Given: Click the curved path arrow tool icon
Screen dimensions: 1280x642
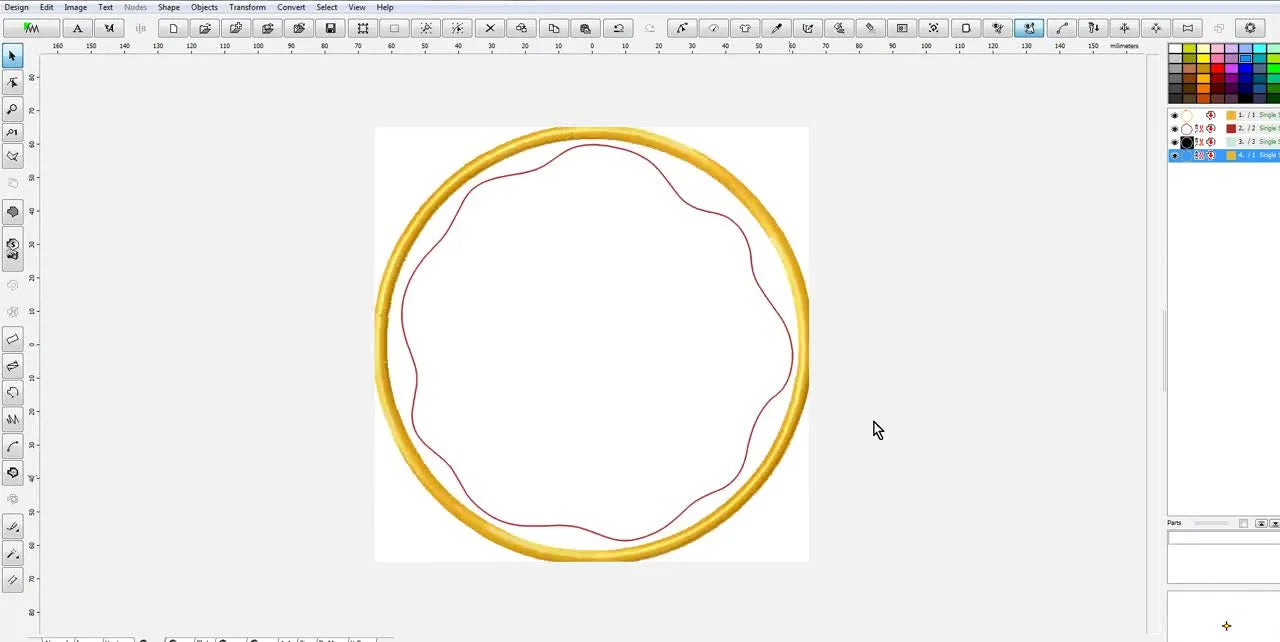Looking at the screenshot, I should (x=682, y=28).
